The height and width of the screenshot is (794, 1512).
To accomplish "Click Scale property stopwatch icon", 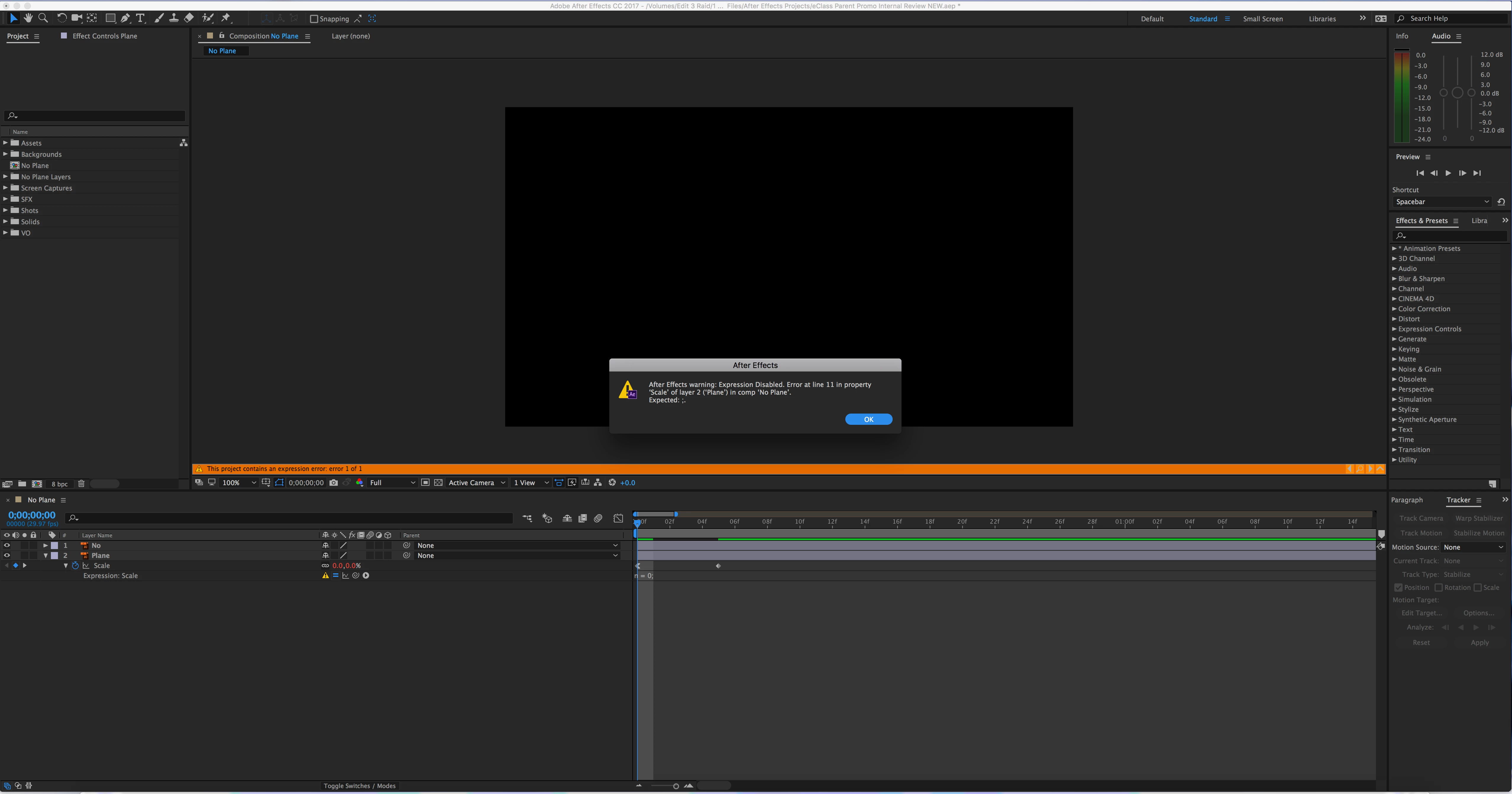I will pyautogui.click(x=75, y=566).
